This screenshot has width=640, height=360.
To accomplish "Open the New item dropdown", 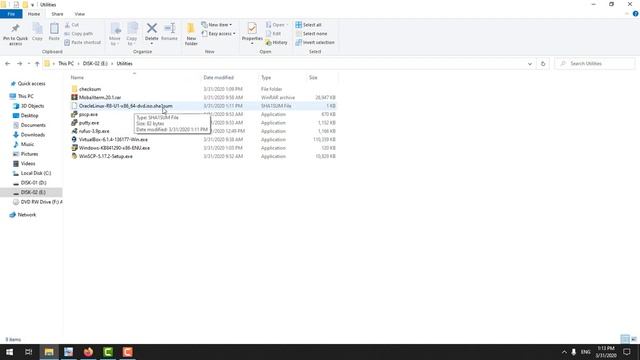I will pos(217,25).
